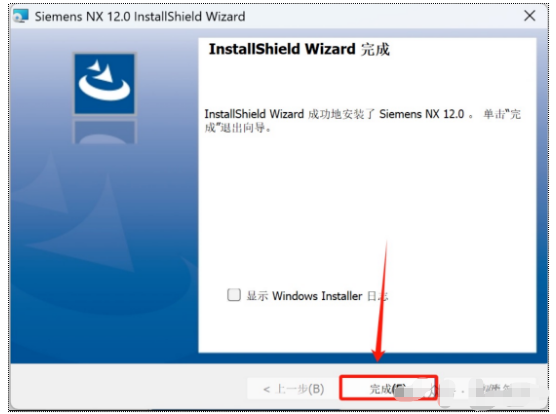556x414 pixels.
Task: Click the Siemens NX 12.0 InstallShield Wizard title text
Action: pos(140,16)
